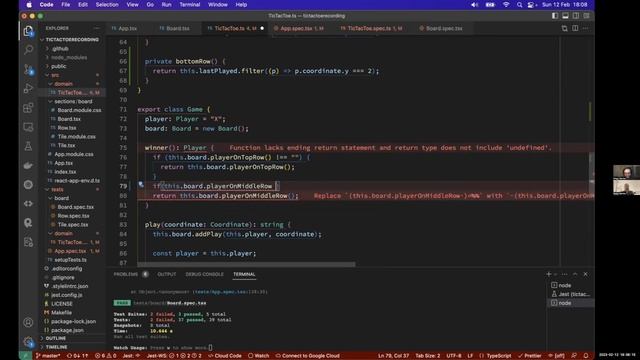The height and width of the screenshot is (360, 640).
Task: Open the Explorer view in activity bar
Action: click(28, 31)
